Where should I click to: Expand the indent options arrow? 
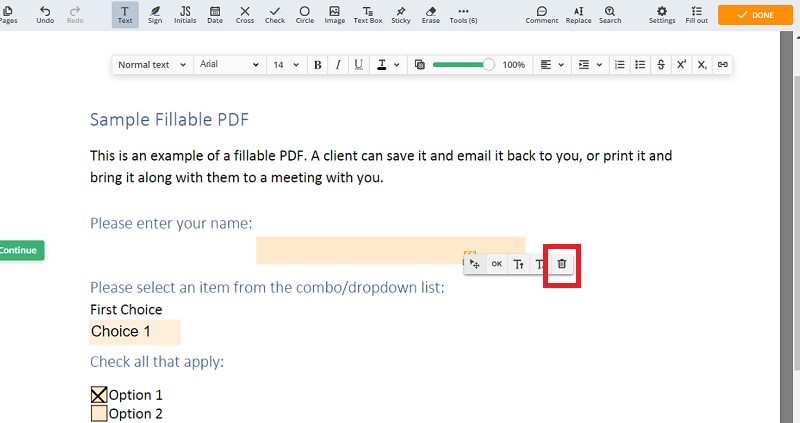pos(599,65)
